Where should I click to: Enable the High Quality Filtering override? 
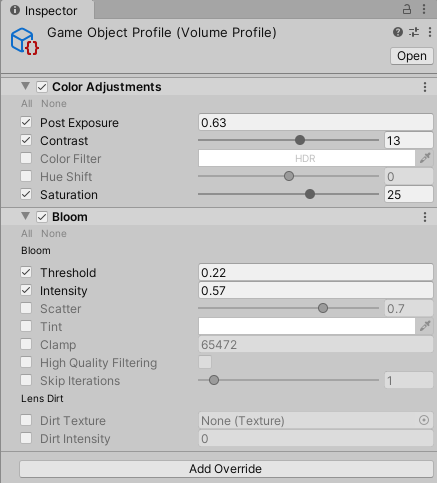pyautogui.click(x=26, y=362)
